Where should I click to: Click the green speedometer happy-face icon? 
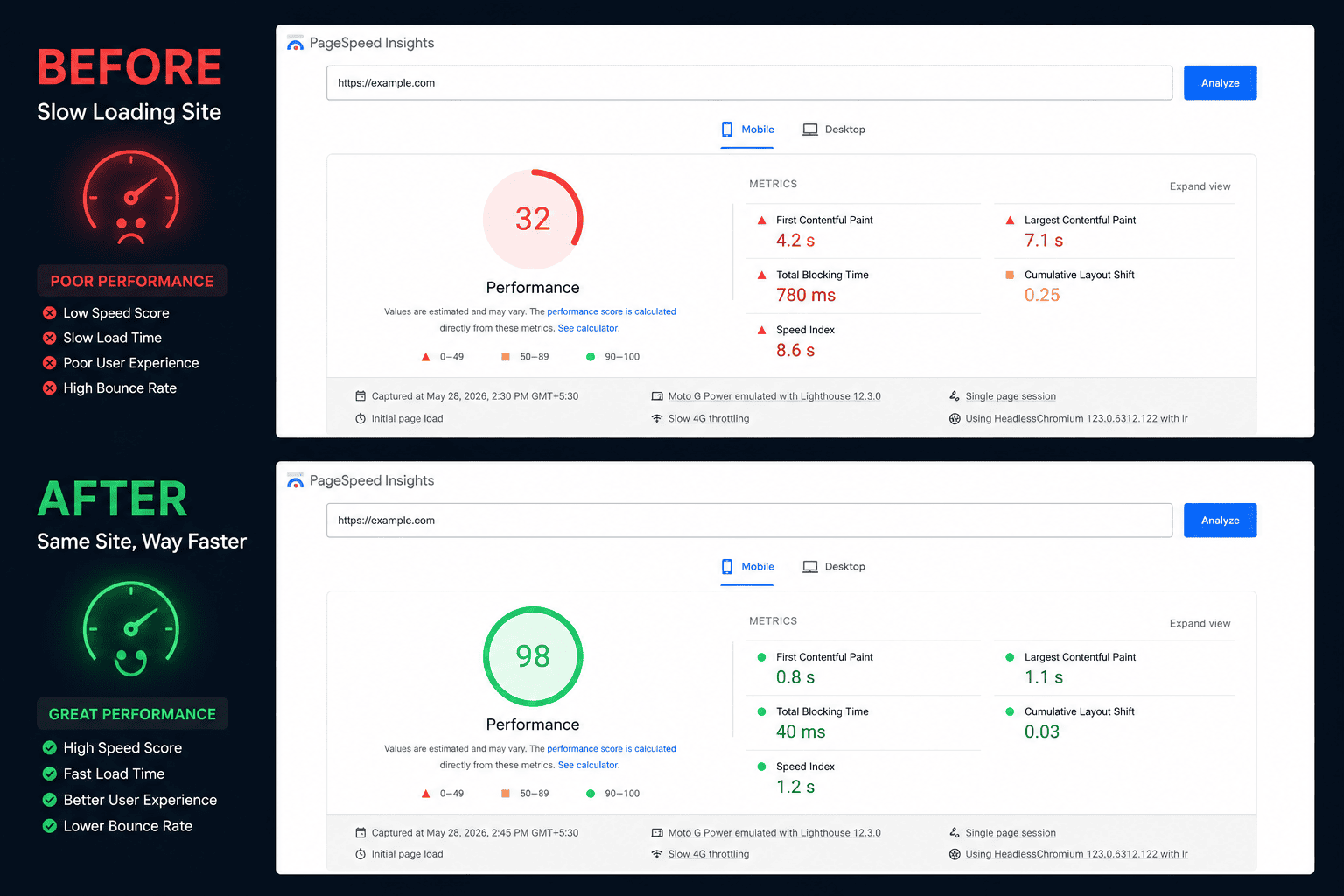click(x=131, y=629)
